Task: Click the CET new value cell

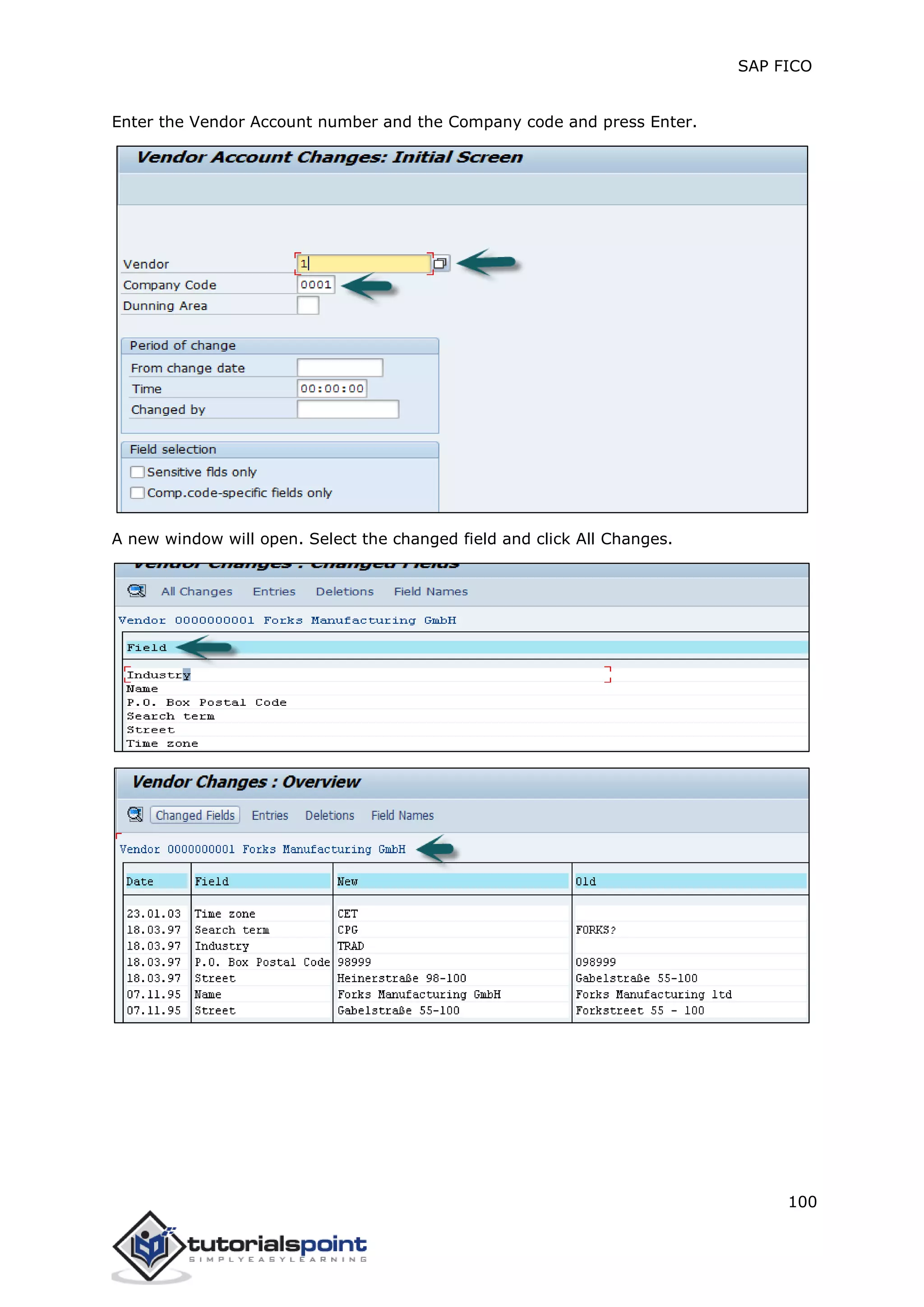Action: pyautogui.click(x=348, y=913)
